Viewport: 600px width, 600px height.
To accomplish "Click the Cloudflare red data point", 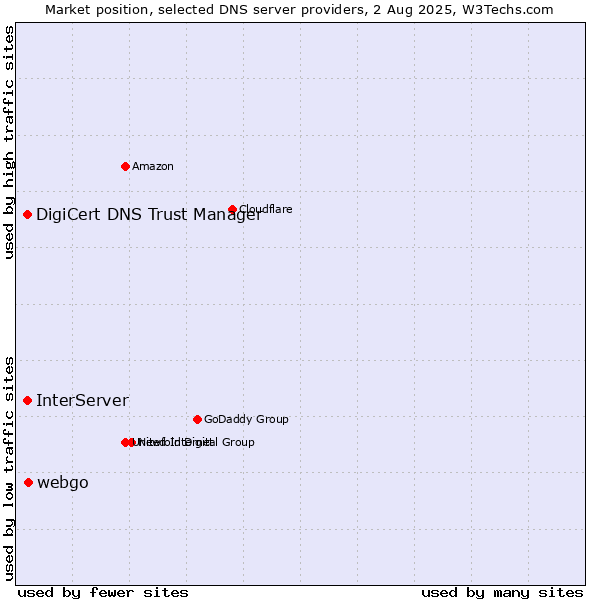I will [232, 209].
